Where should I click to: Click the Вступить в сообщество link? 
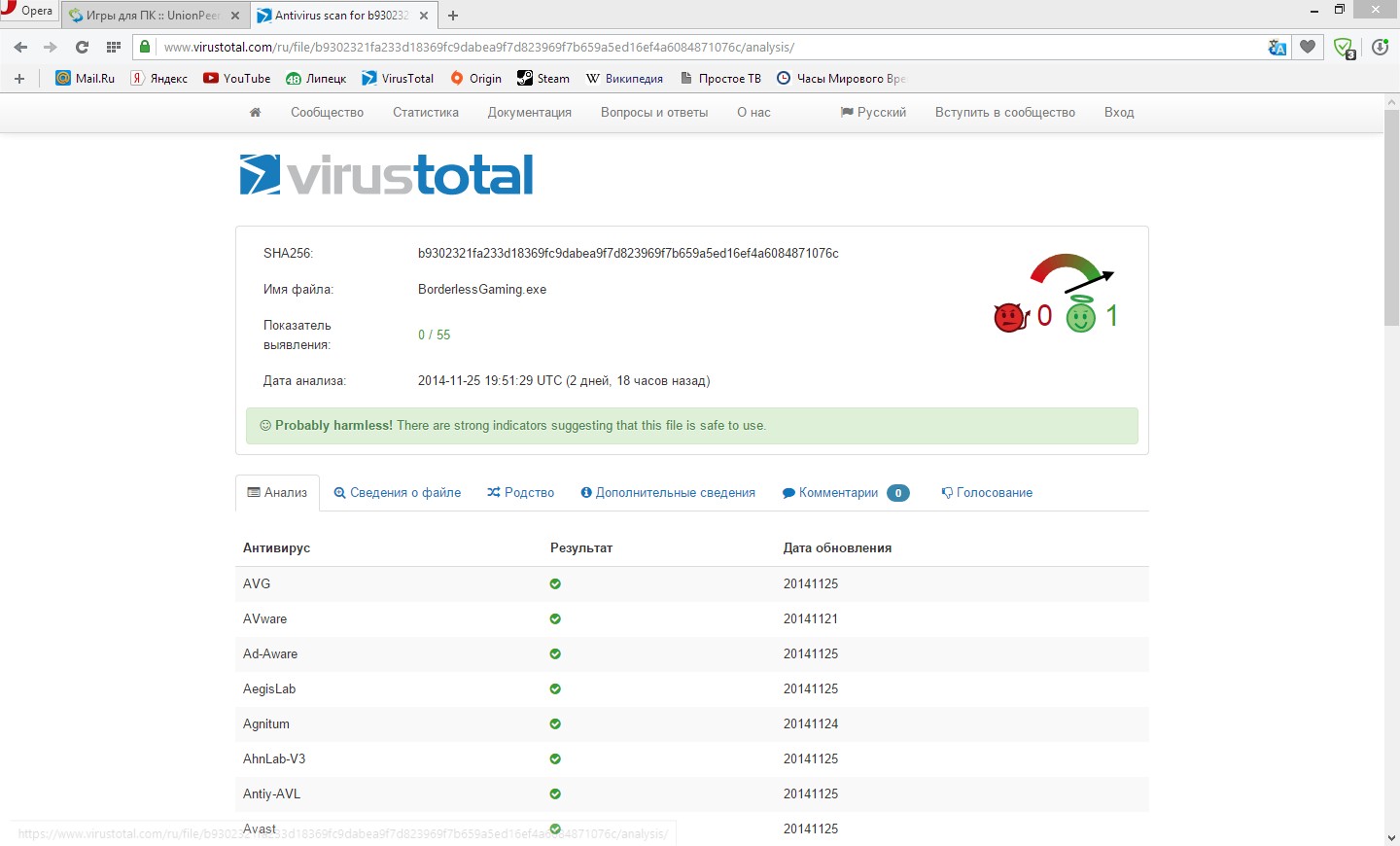coord(1005,112)
